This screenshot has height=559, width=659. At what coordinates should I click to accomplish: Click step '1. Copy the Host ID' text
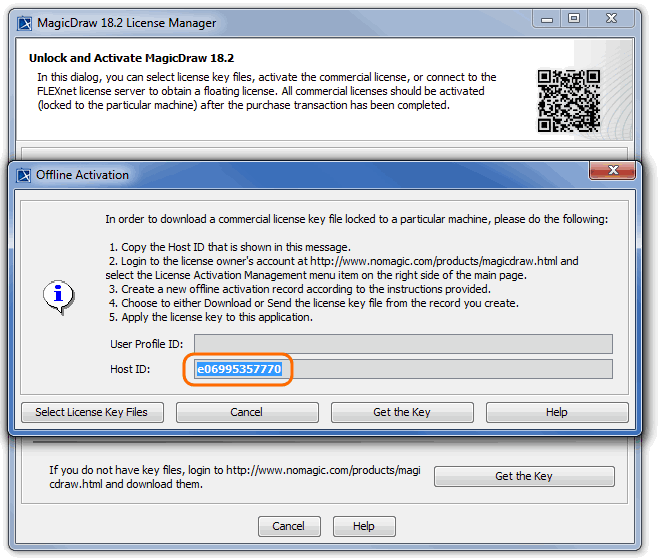point(229,247)
